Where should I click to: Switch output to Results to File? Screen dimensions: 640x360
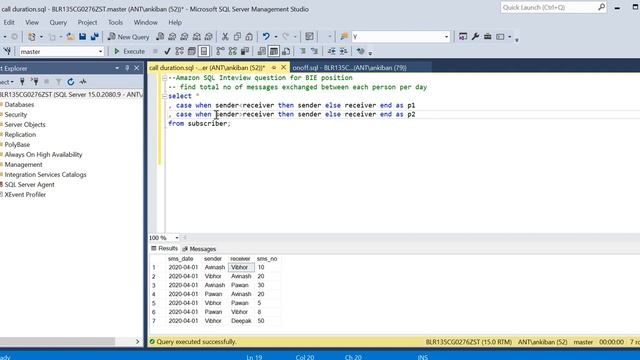pyautogui.click(x=286, y=51)
